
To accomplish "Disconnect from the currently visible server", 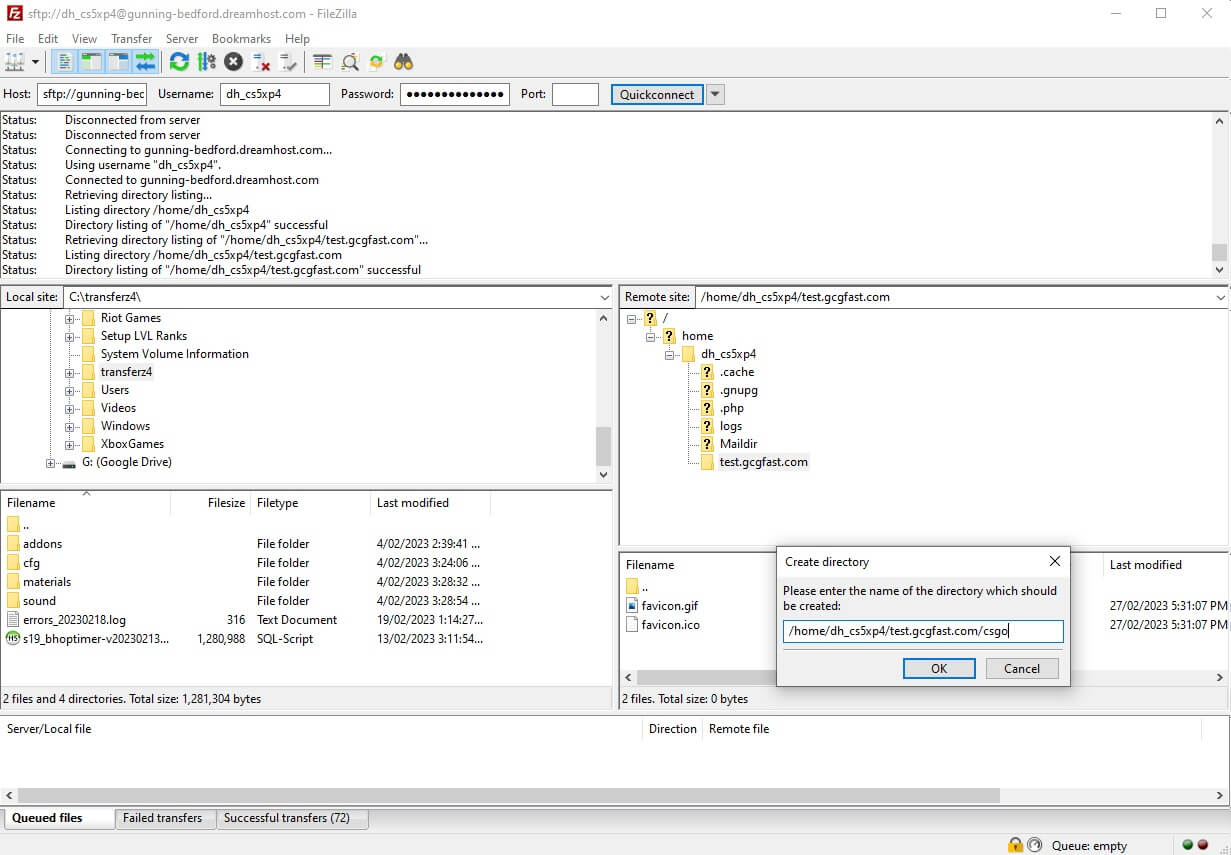I will click(261, 62).
